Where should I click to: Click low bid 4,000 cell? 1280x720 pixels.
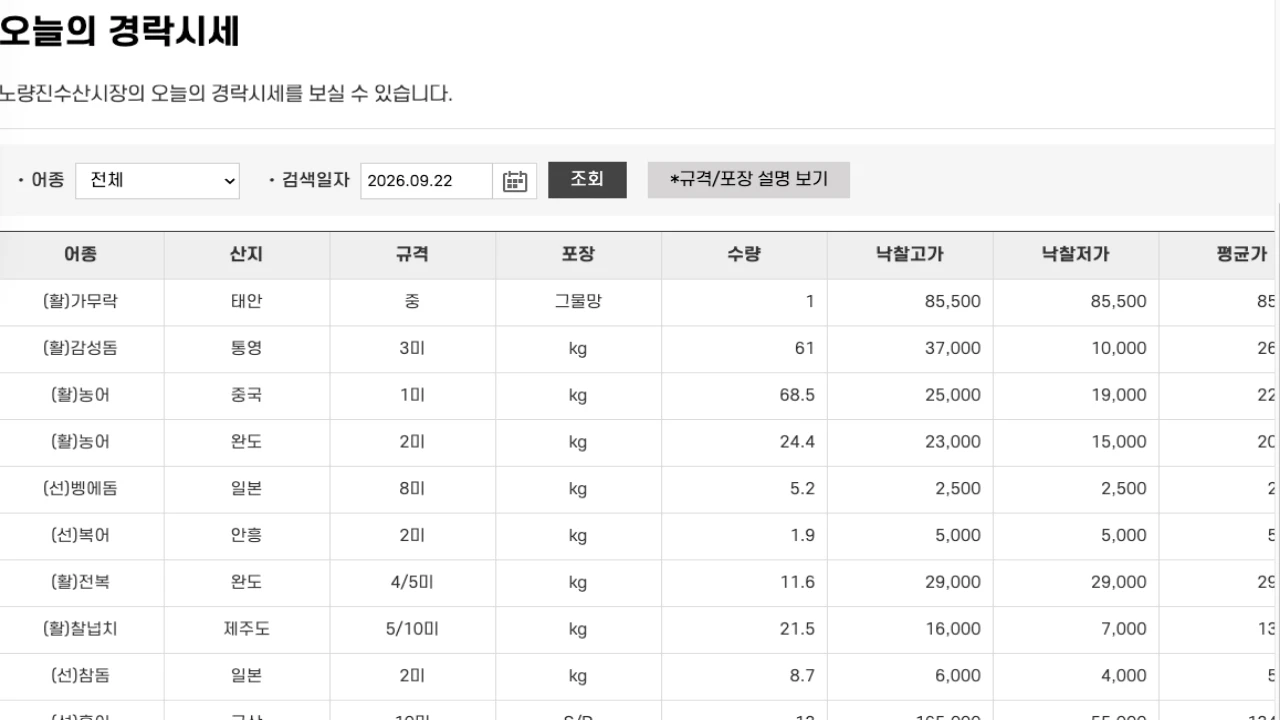(1076, 676)
